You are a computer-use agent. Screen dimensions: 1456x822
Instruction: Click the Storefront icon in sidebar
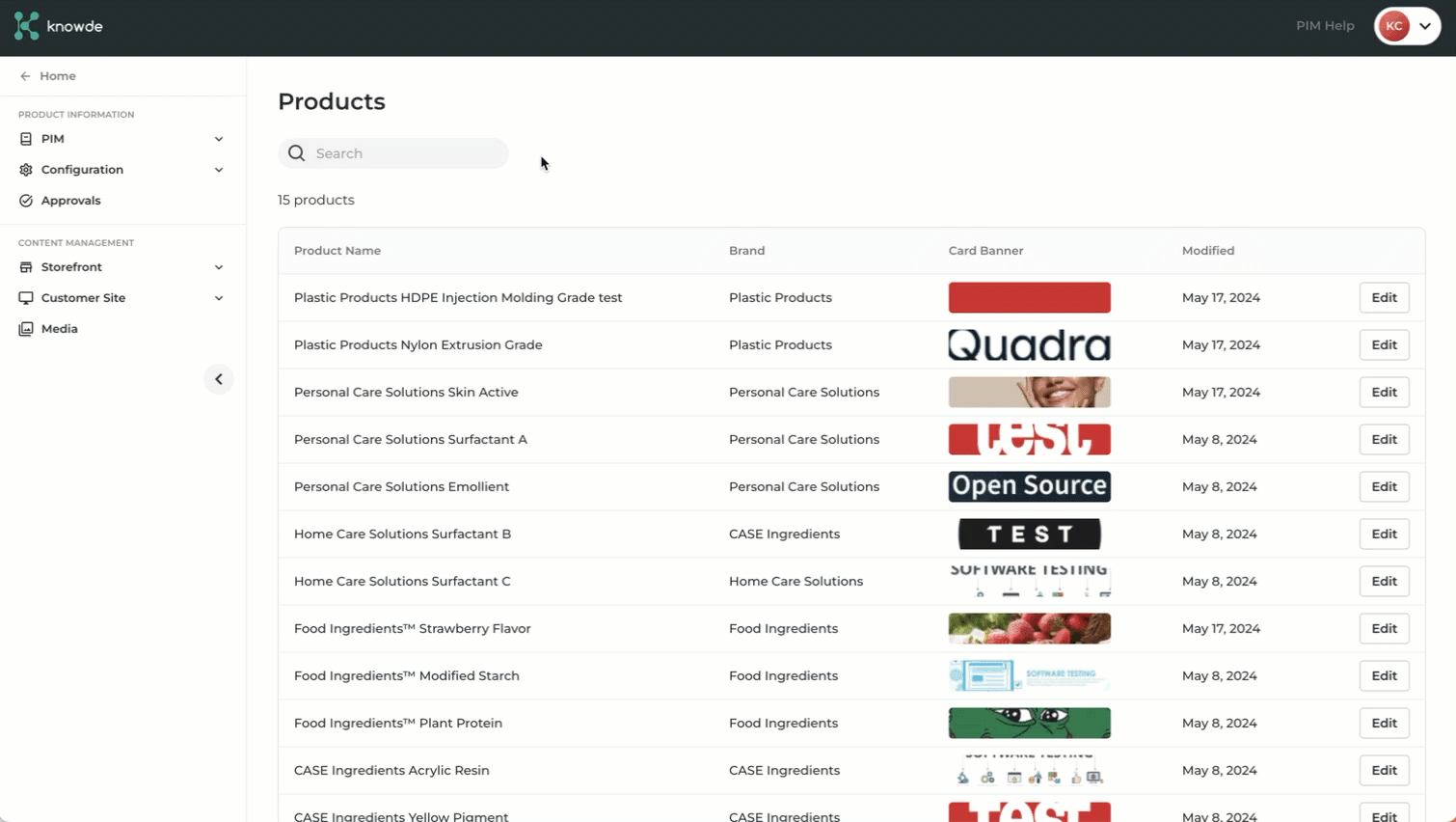point(24,267)
